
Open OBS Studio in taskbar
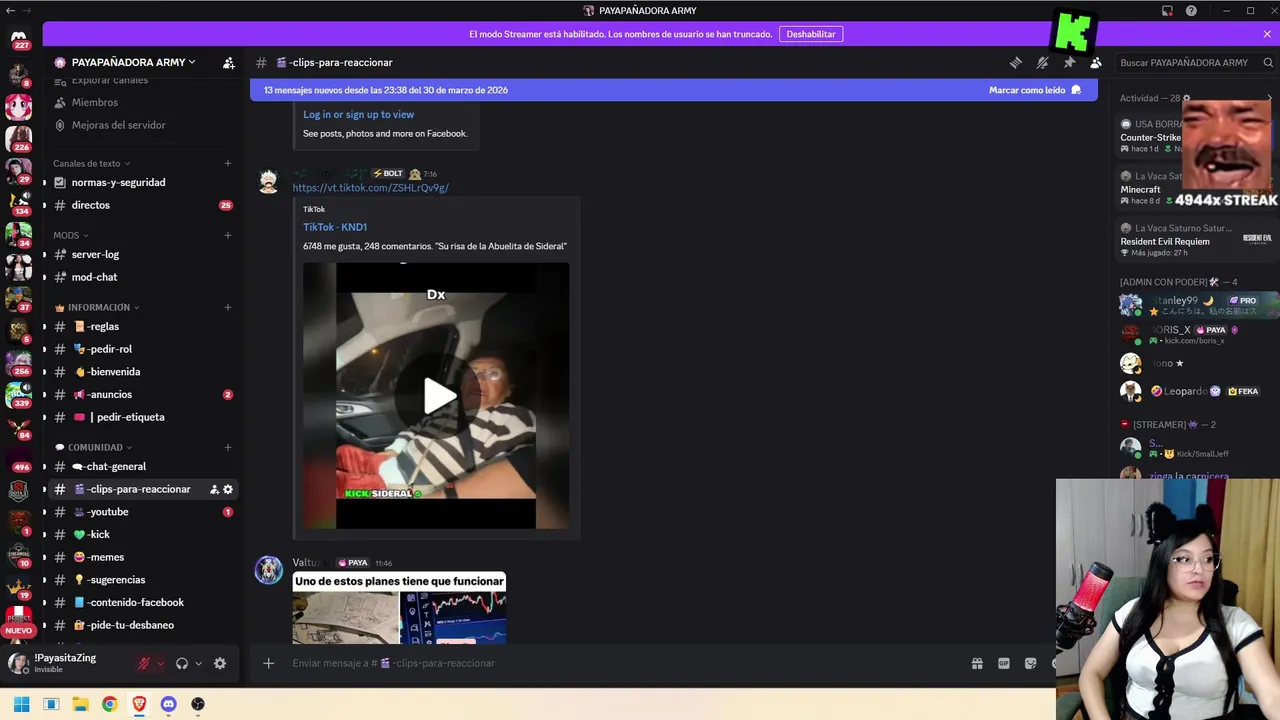[x=198, y=704]
